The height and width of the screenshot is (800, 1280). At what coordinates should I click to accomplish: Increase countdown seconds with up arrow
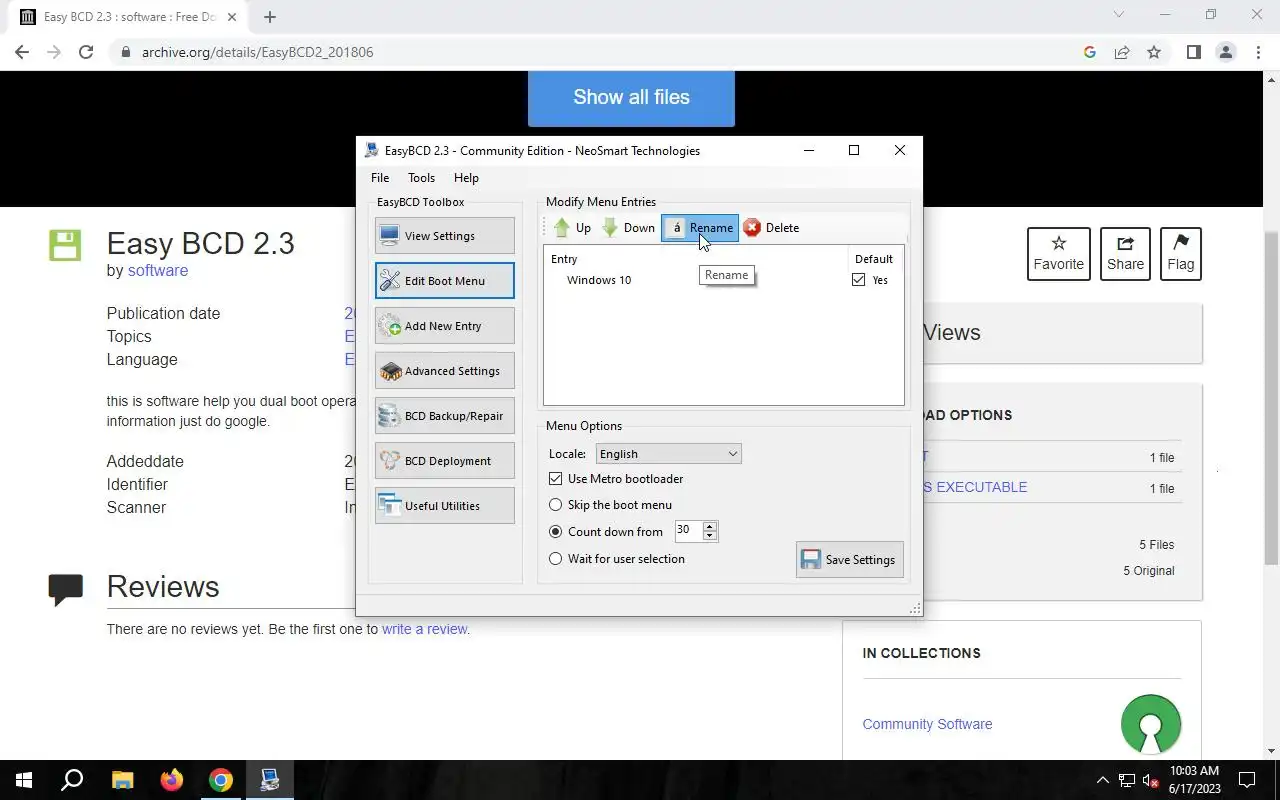tap(710, 526)
